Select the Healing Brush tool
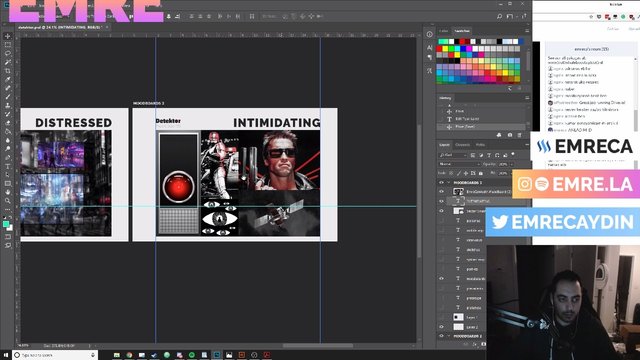The height and width of the screenshot is (360, 640). pyautogui.click(x=8, y=88)
